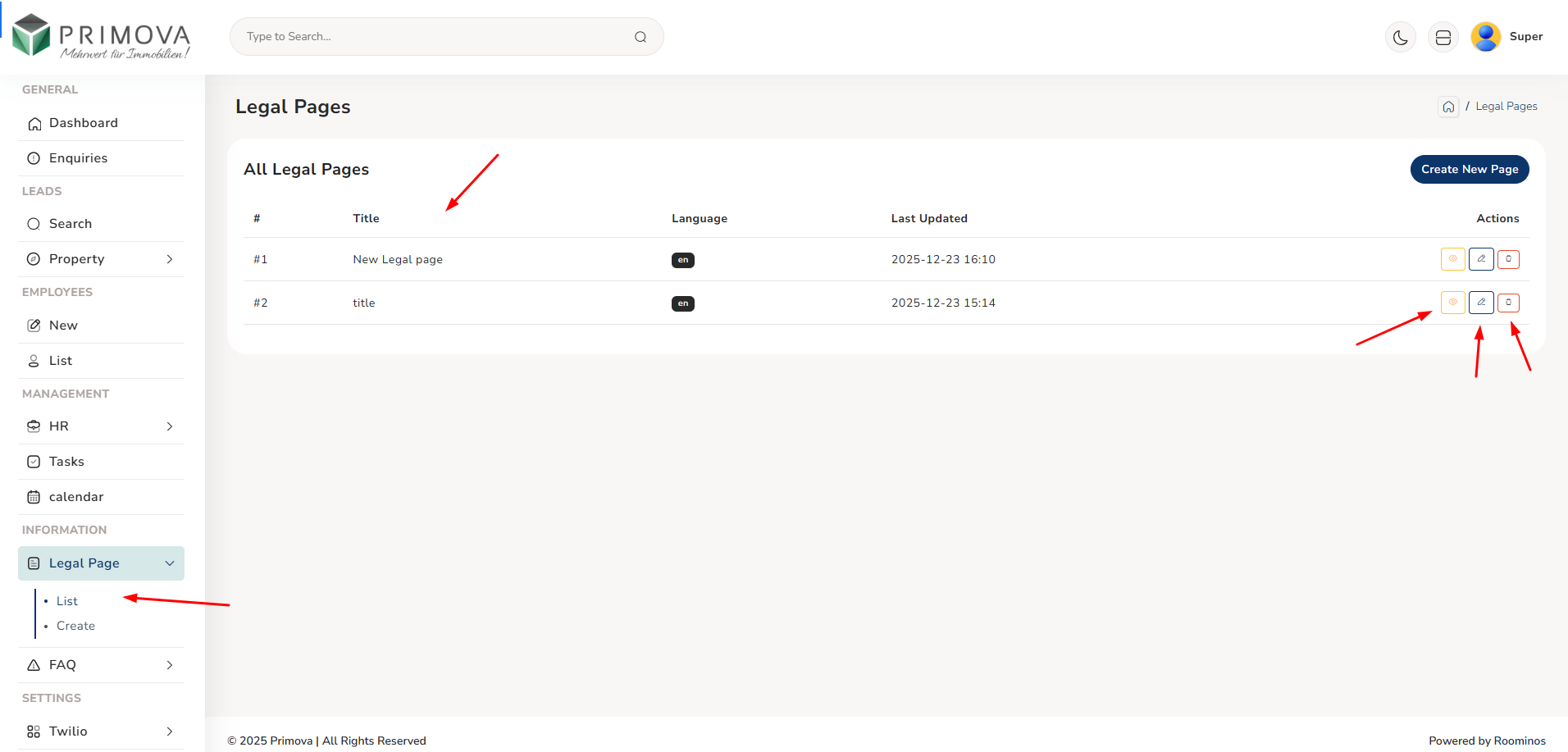Click the home icon in the breadcrumb

[x=1448, y=107]
